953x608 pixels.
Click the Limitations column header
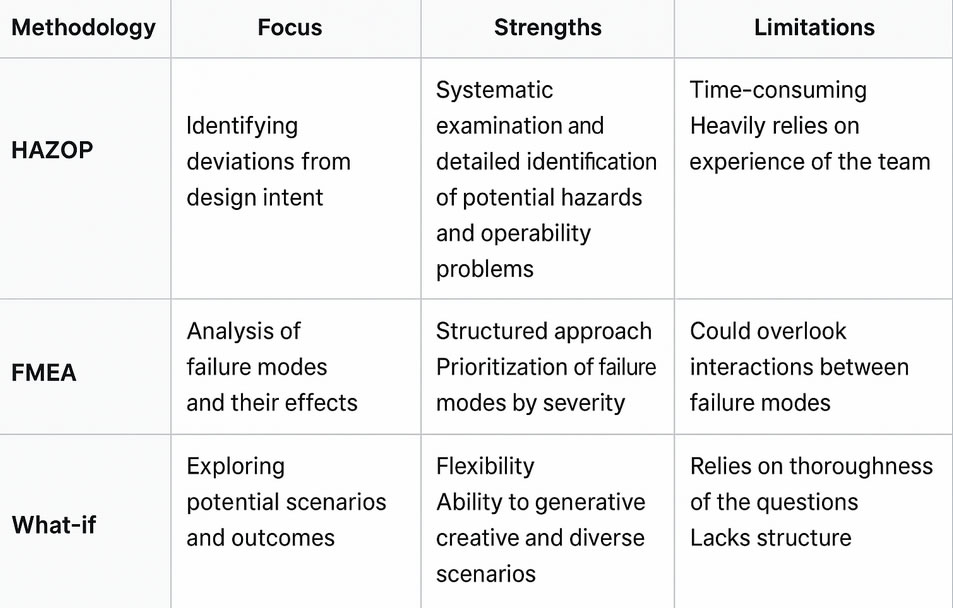(814, 27)
